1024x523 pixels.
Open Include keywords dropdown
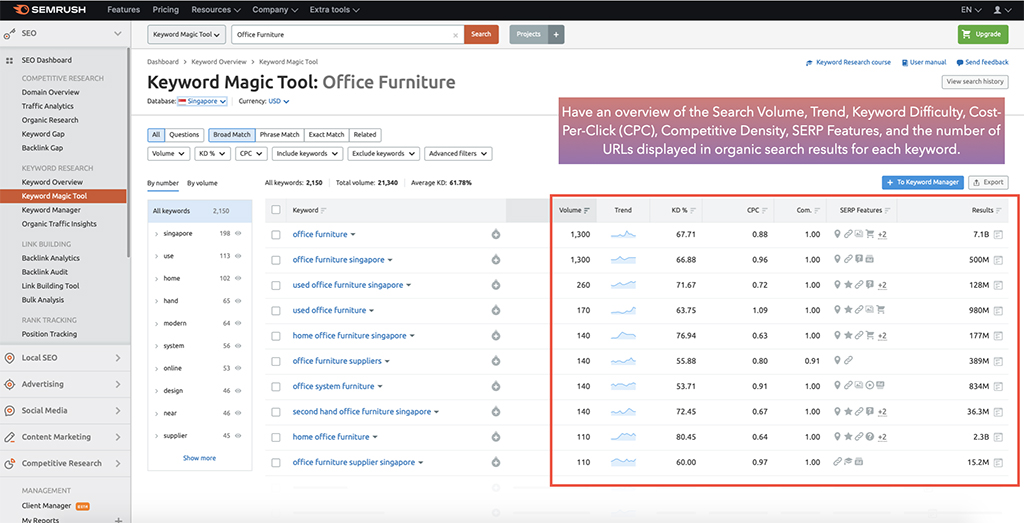point(308,153)
